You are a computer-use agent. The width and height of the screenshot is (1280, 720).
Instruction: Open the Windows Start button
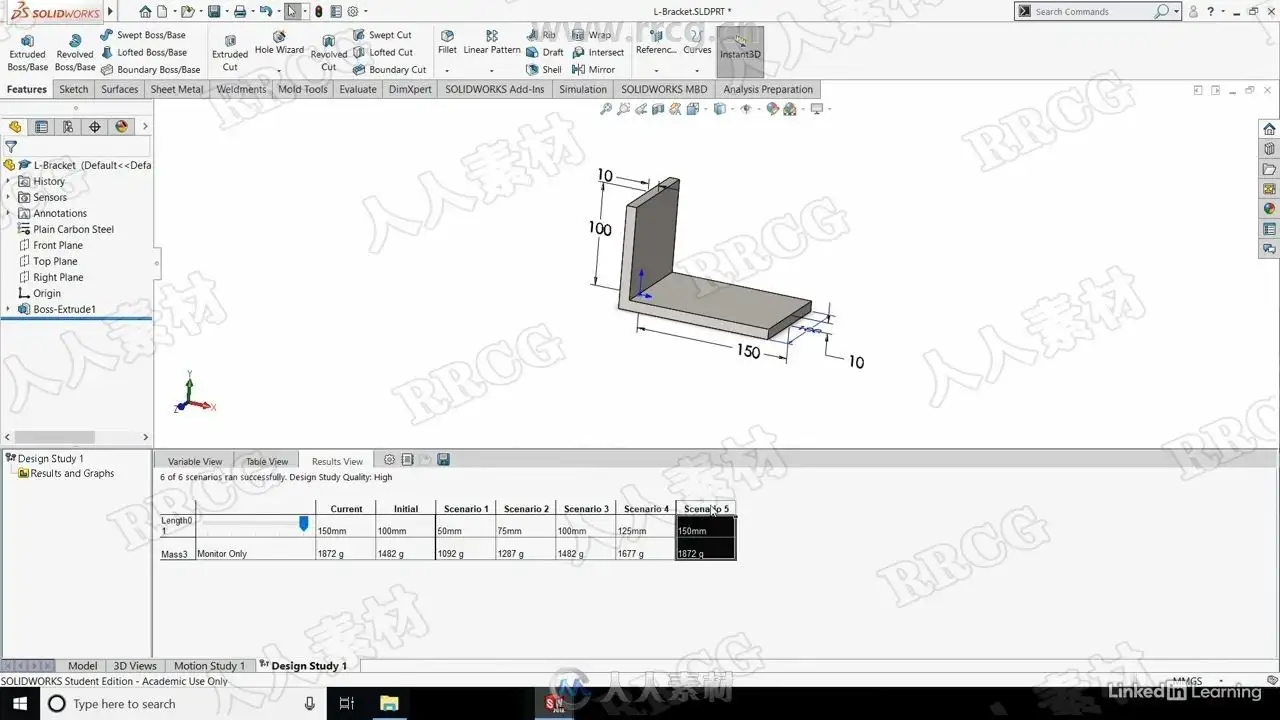[x=19, y=703]
